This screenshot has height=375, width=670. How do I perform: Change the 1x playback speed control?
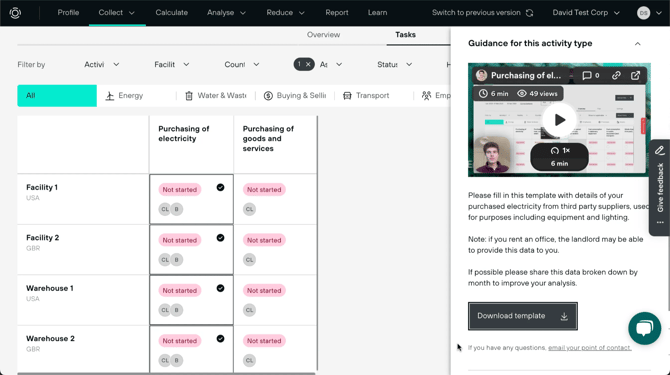pos(559,156)
